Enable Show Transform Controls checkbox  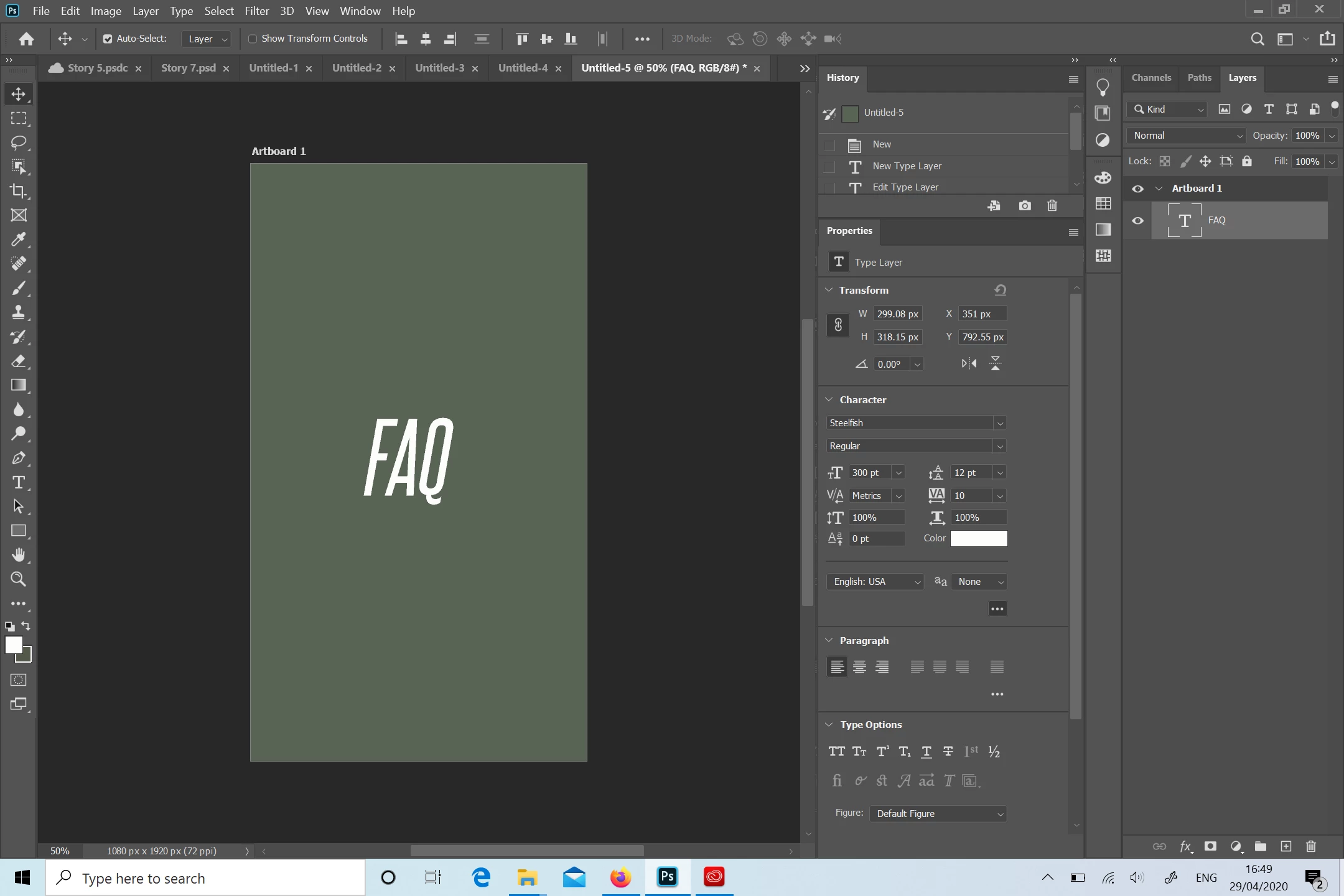pyautogui.click(x=253, y=39)
